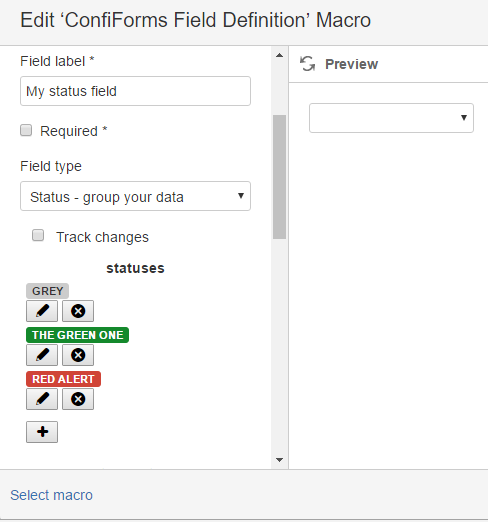Delete the RED ALERT status
Viewport: 488px width, 522px height.
[x=78, y=399]
